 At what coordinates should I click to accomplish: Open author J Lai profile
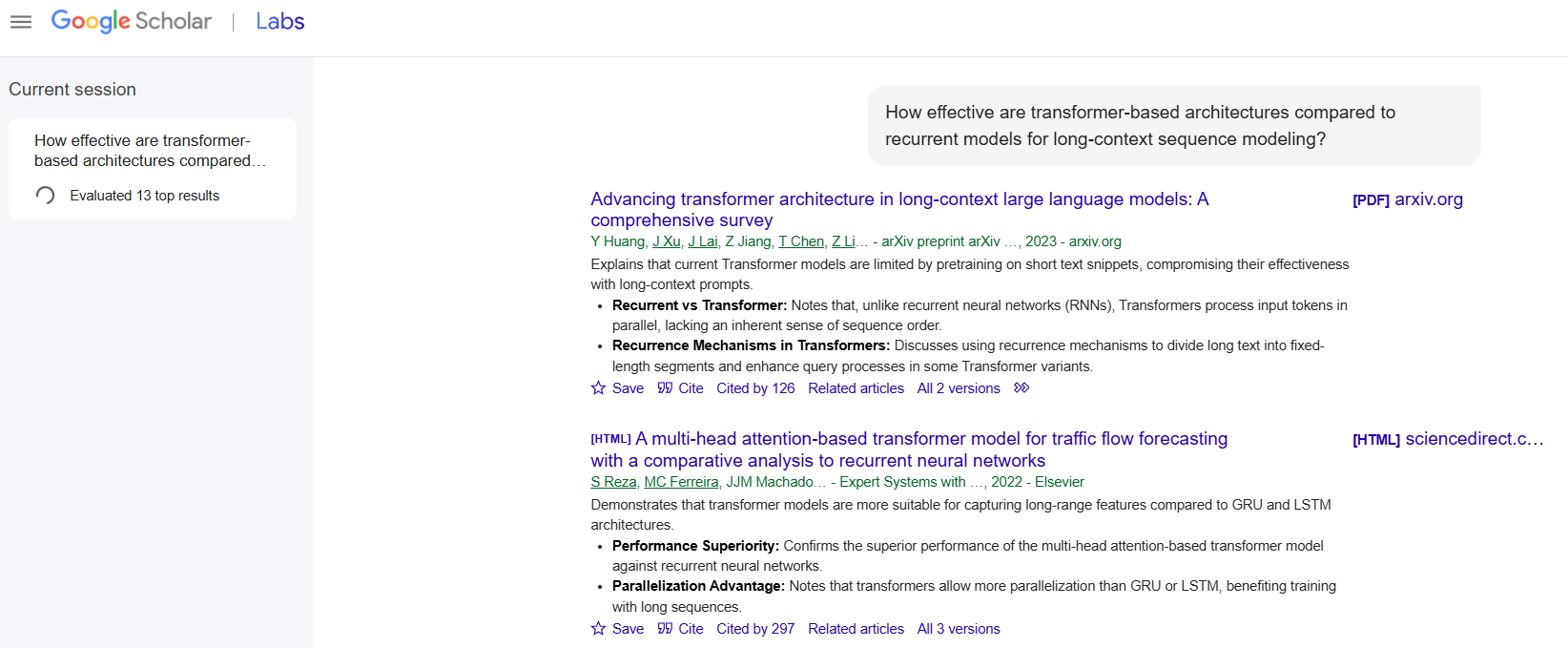(703, 241)
